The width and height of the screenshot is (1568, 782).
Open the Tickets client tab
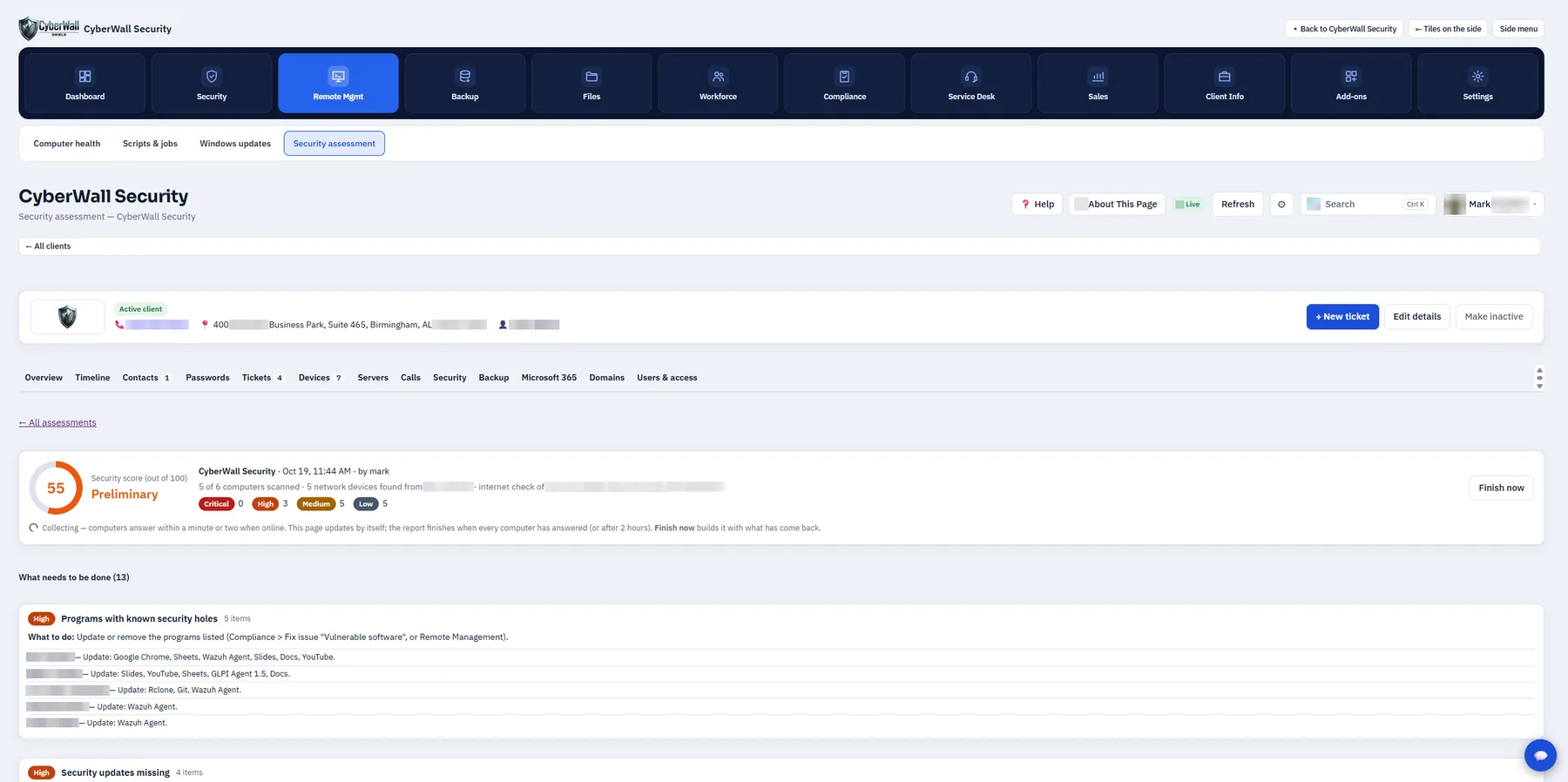coord(262,378)
